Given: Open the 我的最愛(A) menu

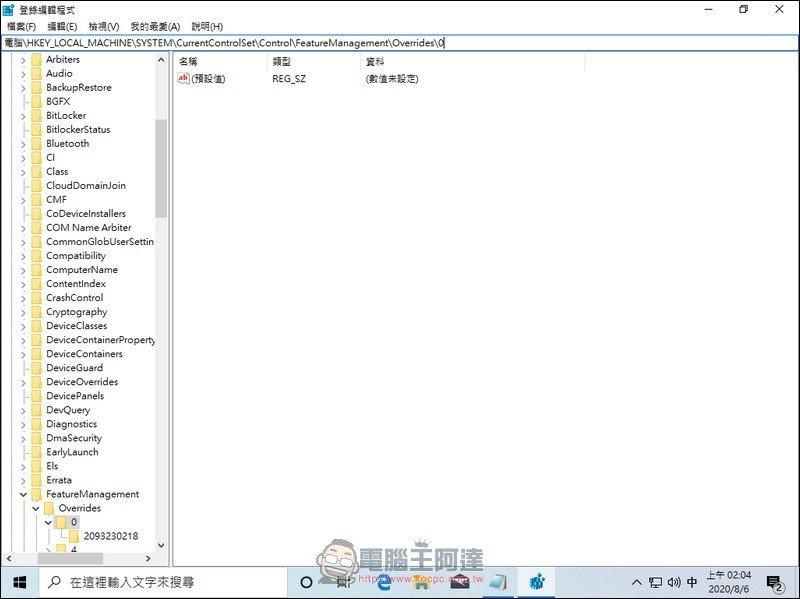Looking at the screenshot, I should tap(155, 26).
